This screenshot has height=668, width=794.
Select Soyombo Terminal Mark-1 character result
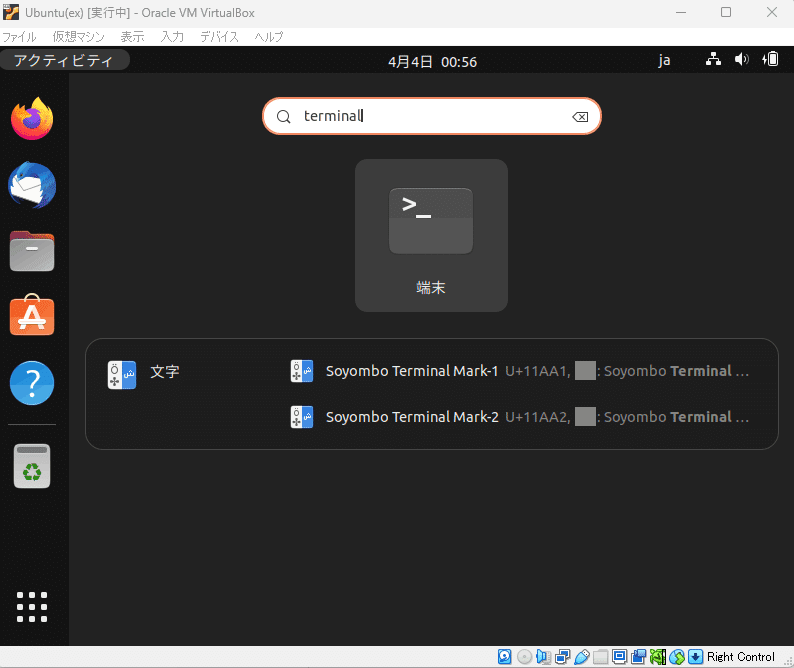[x=520, y=371]
